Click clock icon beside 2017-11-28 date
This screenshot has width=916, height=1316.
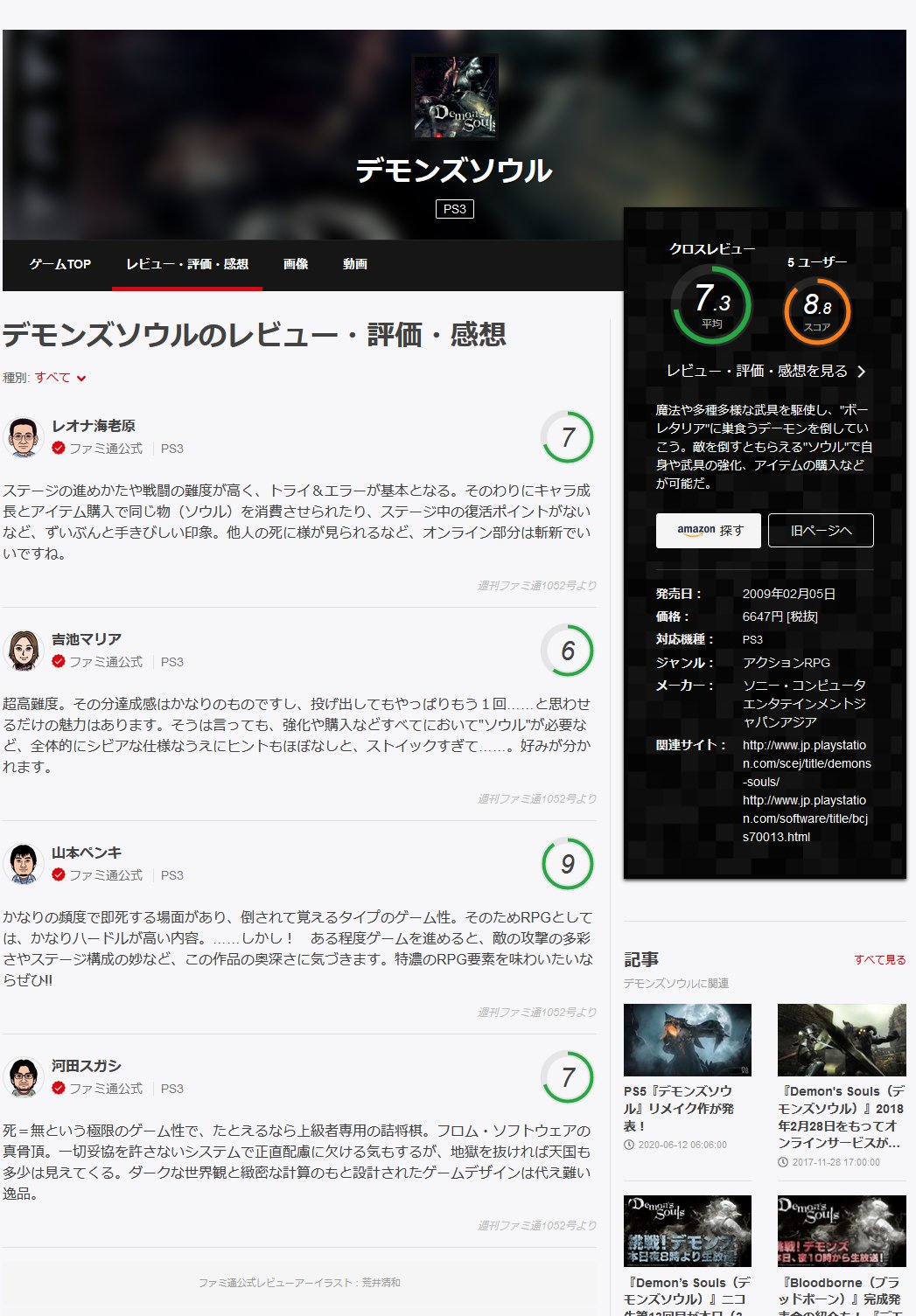pos(783,1162)
